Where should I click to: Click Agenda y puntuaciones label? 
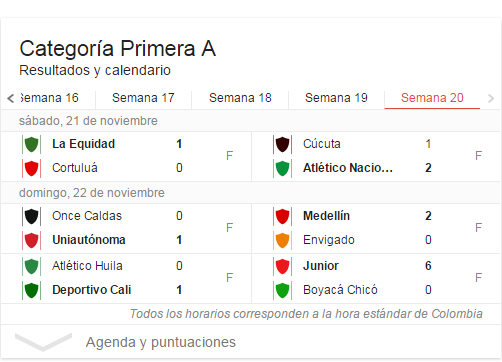click(x=161, y=342)
